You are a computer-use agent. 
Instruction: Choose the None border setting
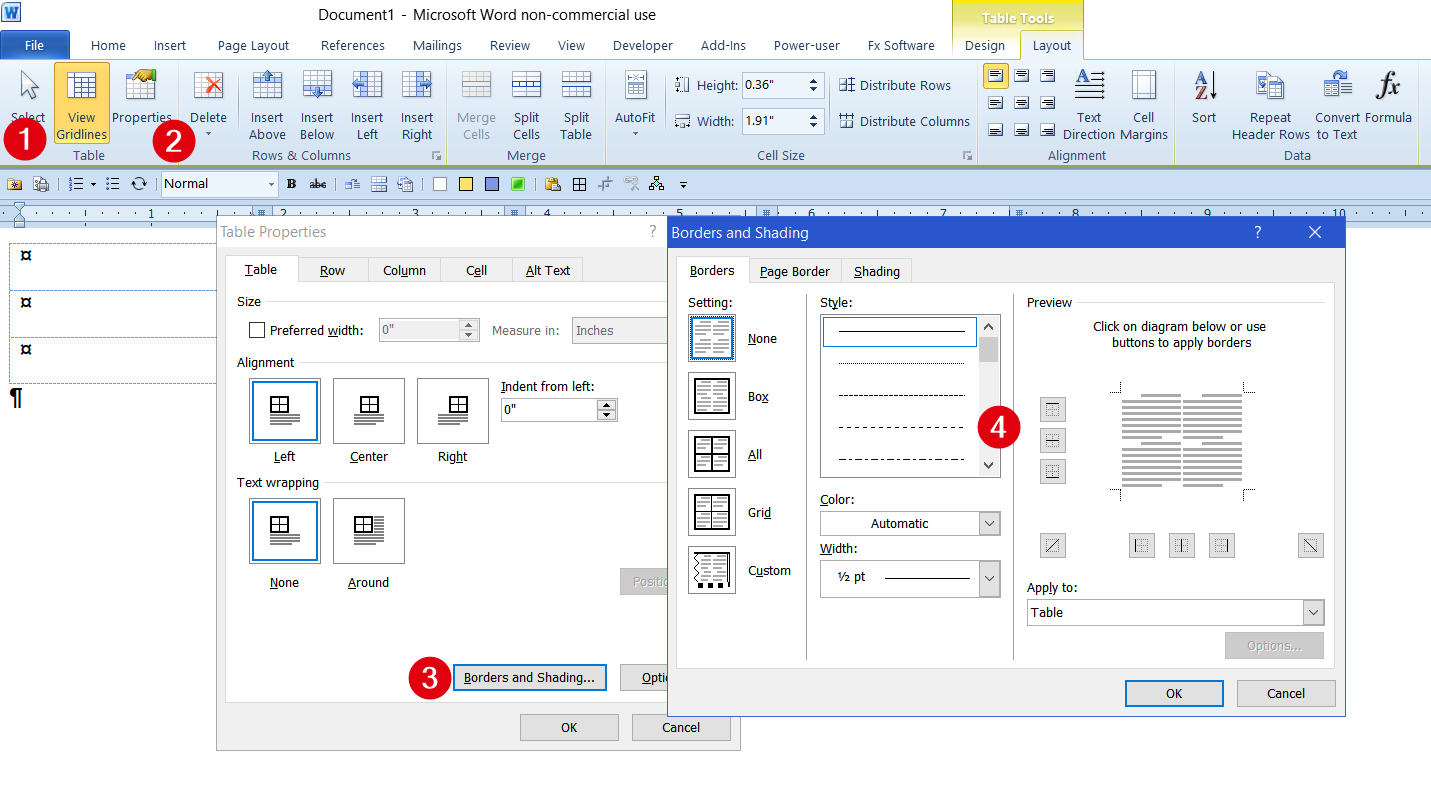(x=712, y=338)
